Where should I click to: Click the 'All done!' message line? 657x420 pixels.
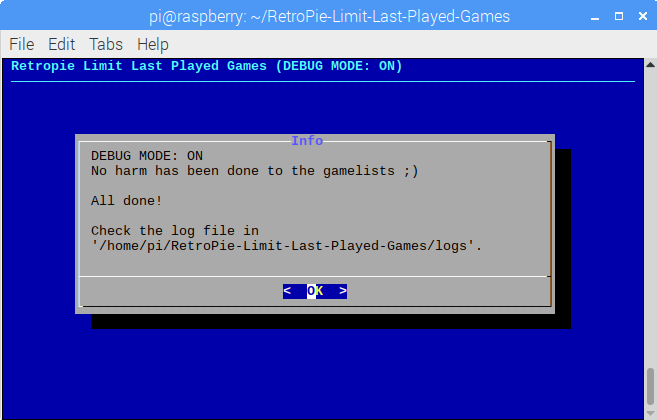click(127, 201)
